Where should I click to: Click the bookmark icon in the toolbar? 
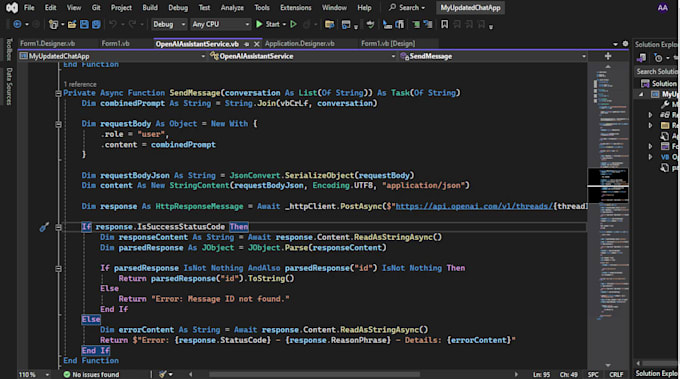[445, 24]
